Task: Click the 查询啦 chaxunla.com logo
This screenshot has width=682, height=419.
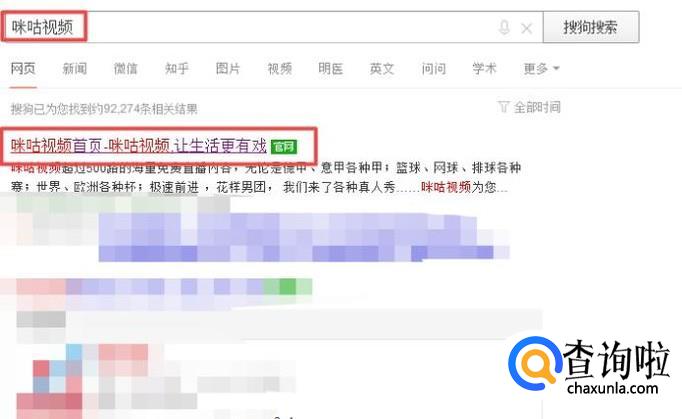Action: [589, 365]
